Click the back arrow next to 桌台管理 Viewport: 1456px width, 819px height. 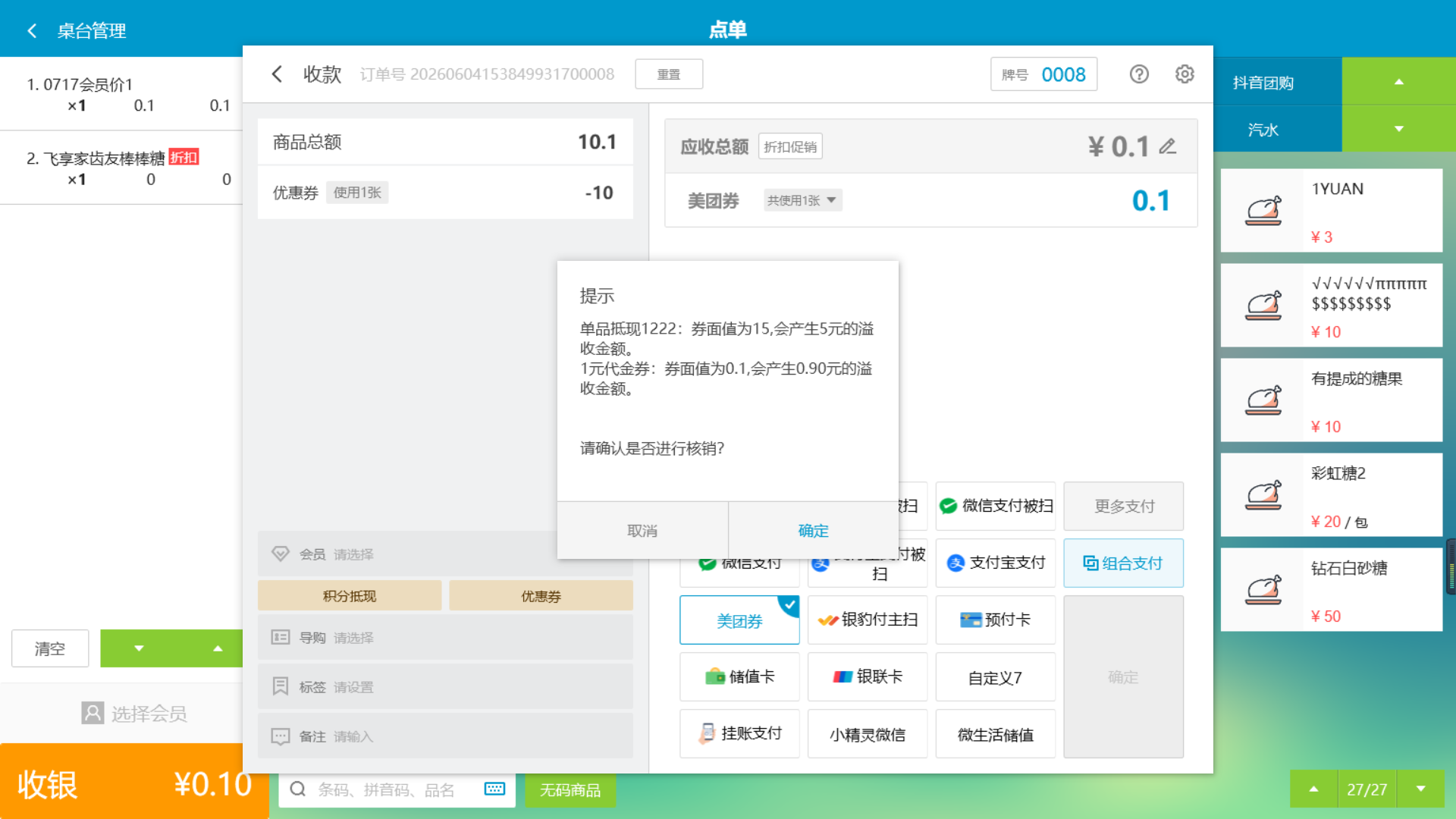(32, 31)
